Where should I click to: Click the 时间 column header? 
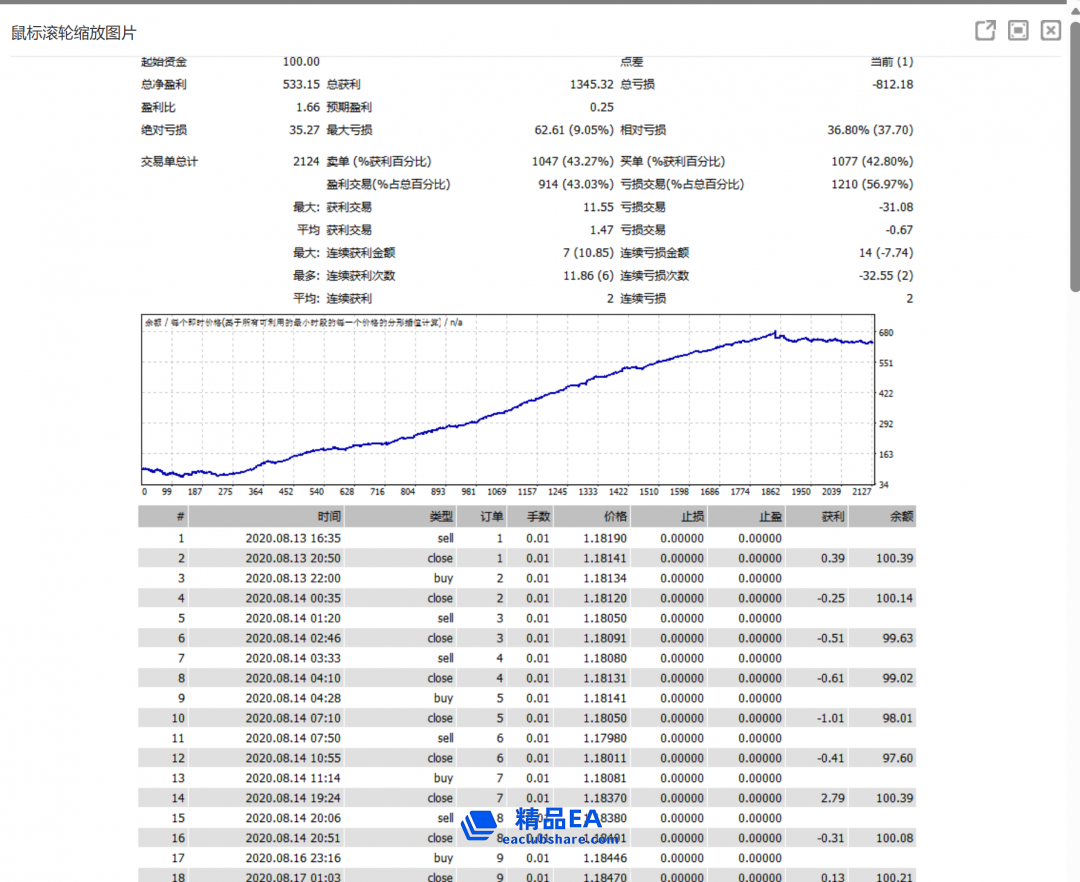329,517
